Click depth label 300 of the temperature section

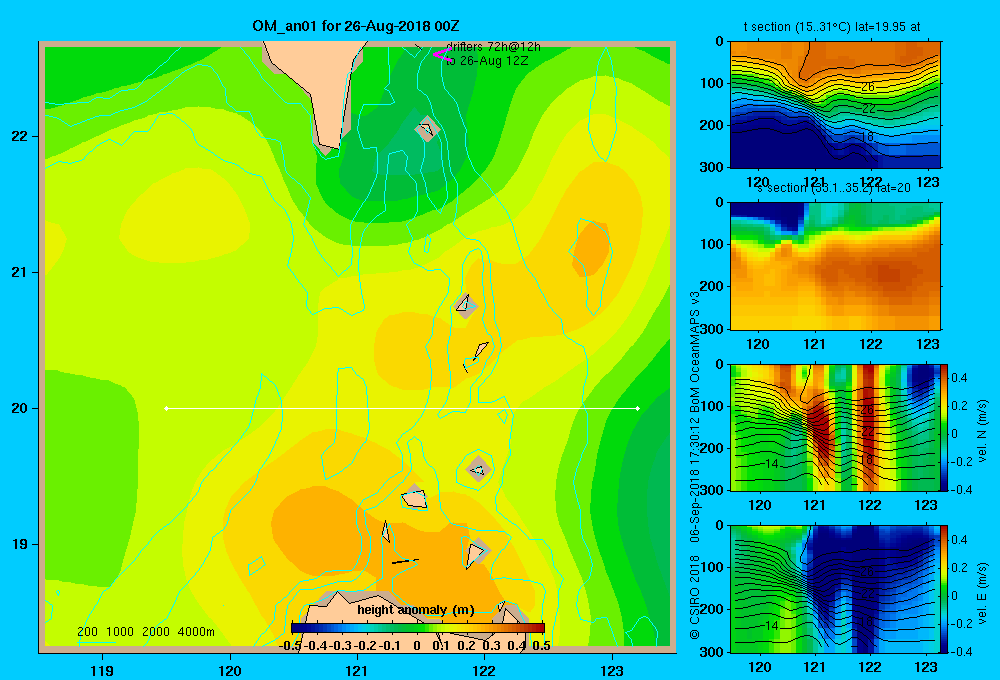(713, 167)
